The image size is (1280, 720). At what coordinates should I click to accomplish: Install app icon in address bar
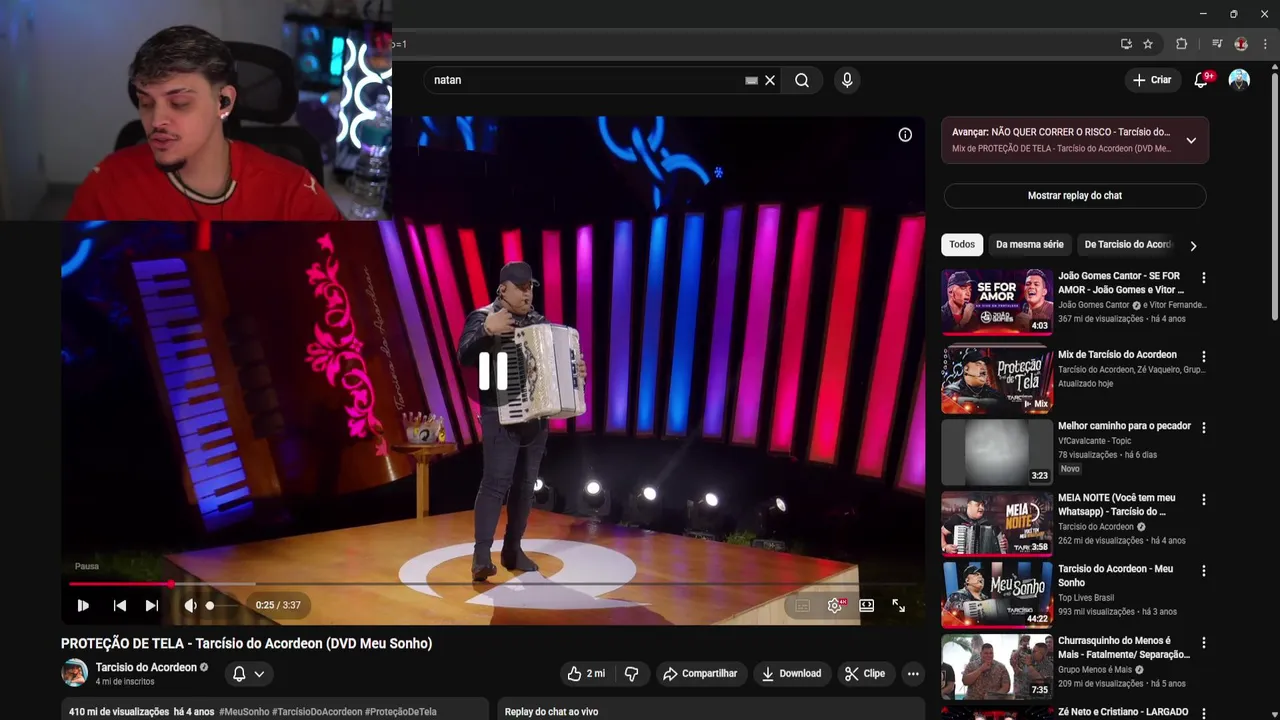point(1126,44)
